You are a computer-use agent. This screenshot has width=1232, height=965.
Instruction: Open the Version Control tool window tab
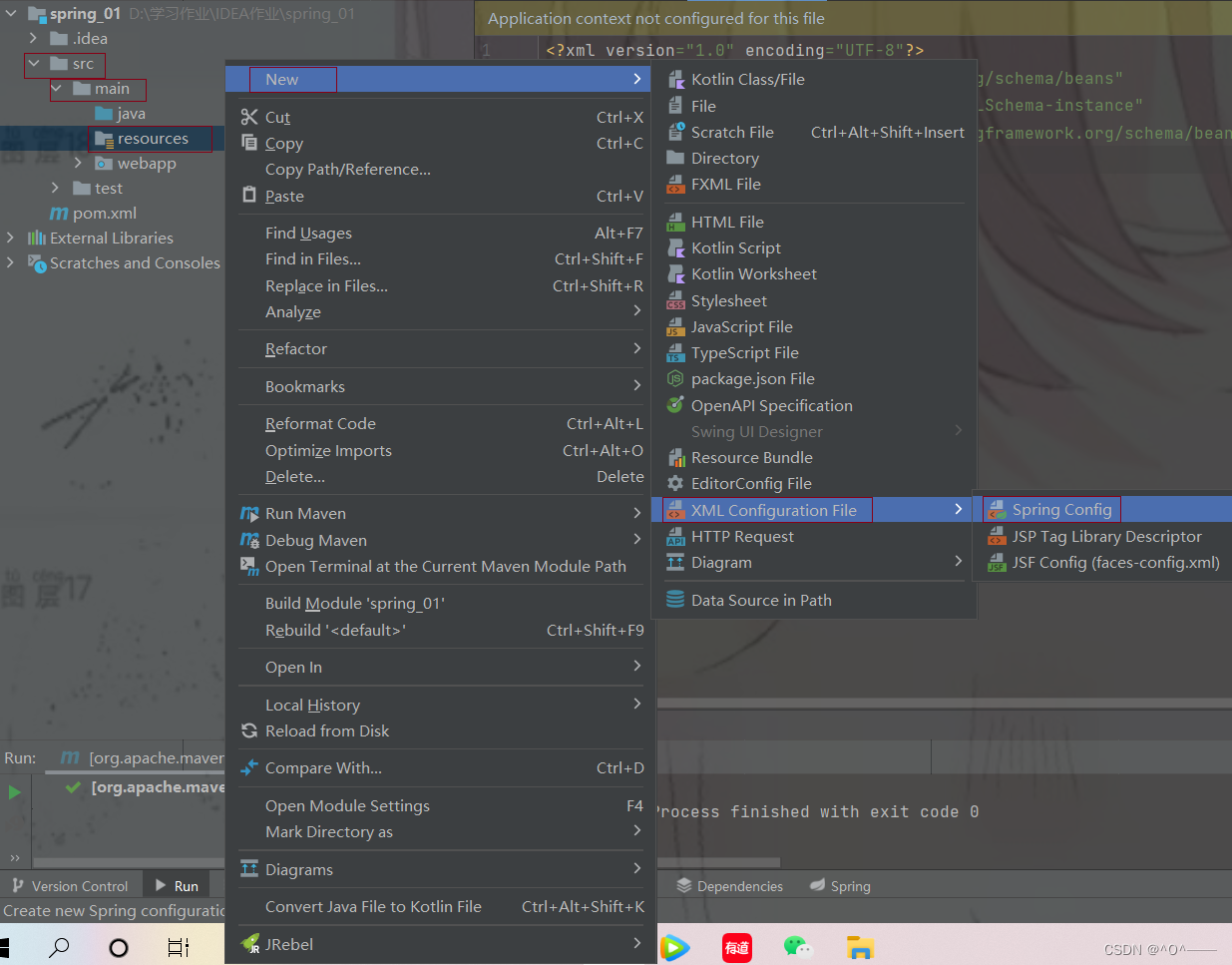[69, 886]
